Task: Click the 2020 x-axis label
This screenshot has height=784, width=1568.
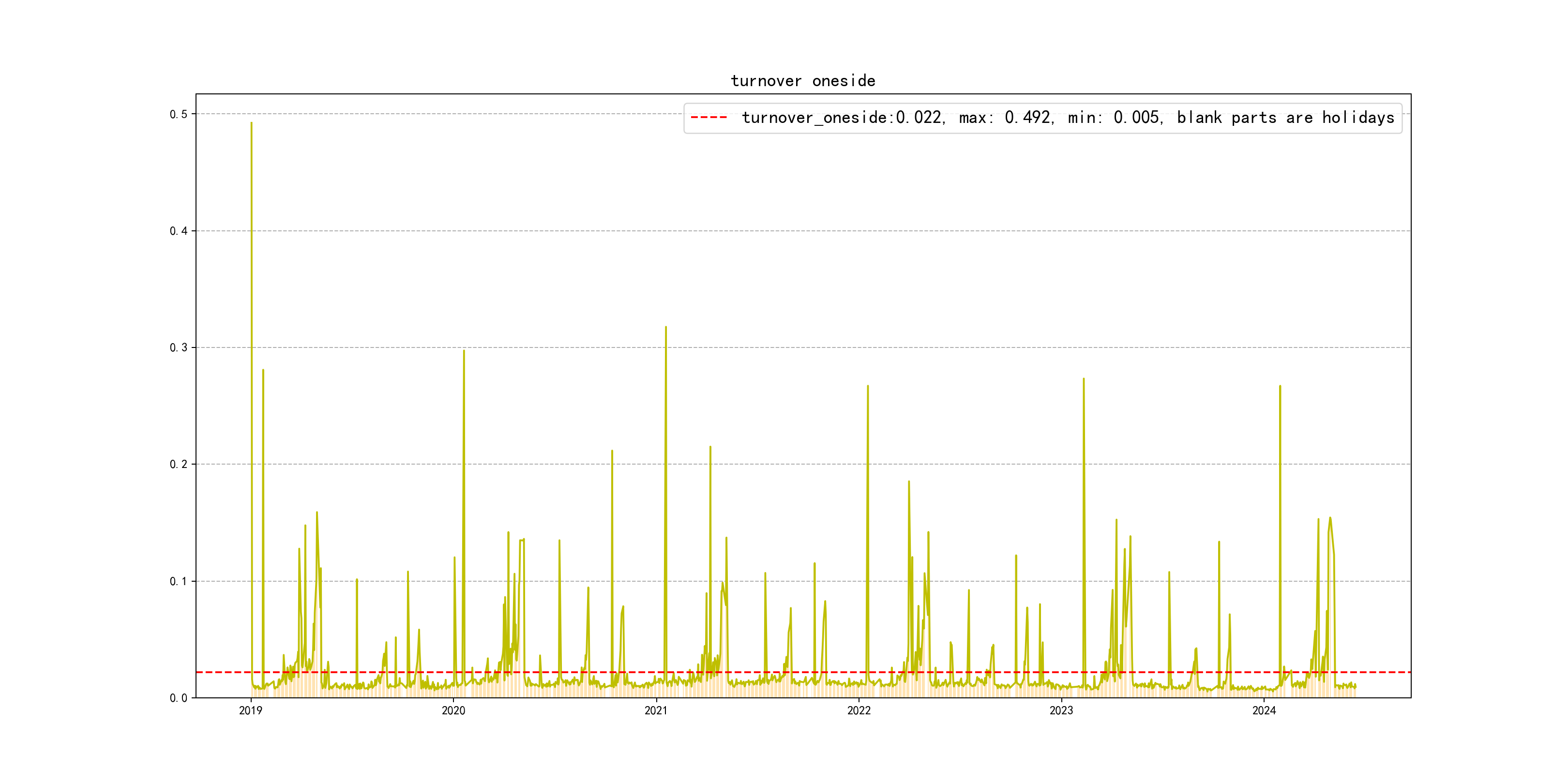Action: pos(453,710)
